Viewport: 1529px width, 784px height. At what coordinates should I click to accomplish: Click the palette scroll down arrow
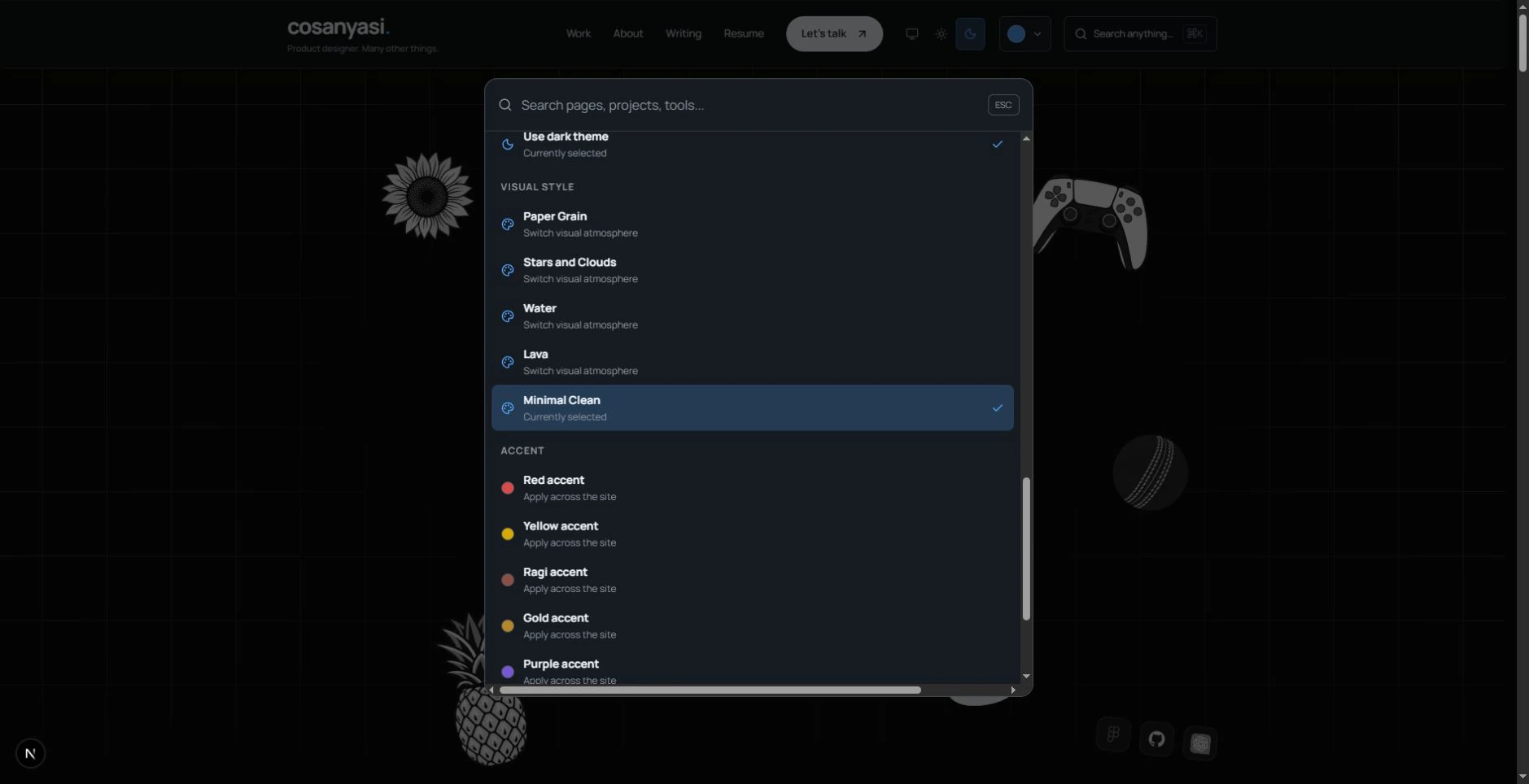[x=1025, y=676]
